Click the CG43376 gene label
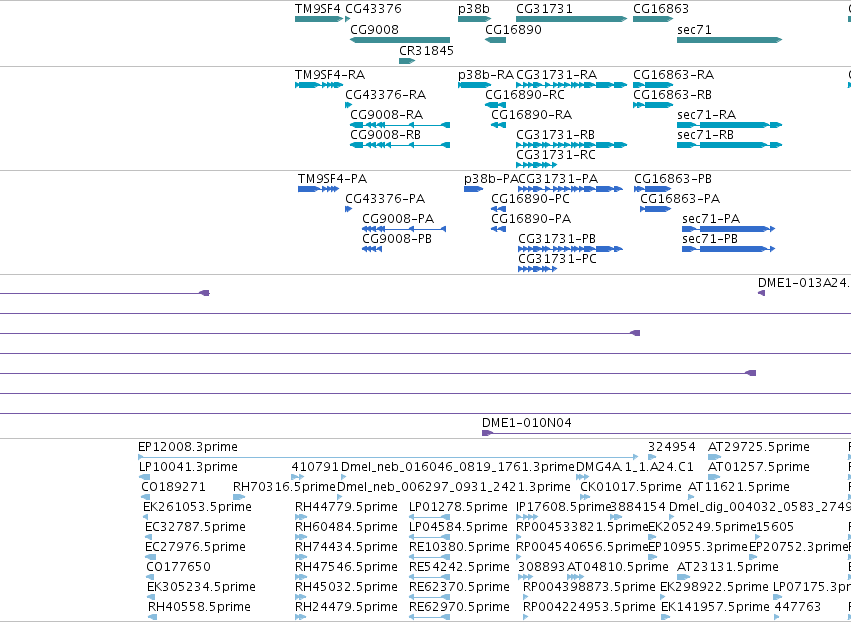 coord(373,9)
